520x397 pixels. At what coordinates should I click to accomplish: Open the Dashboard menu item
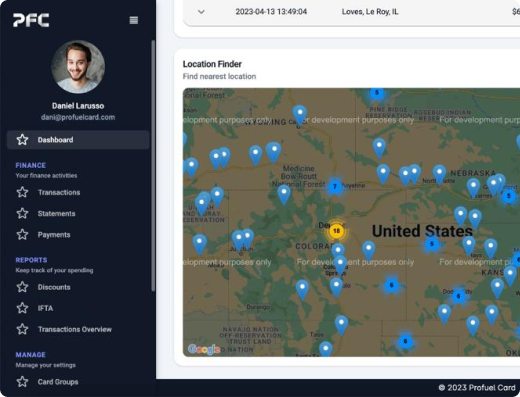78,140
